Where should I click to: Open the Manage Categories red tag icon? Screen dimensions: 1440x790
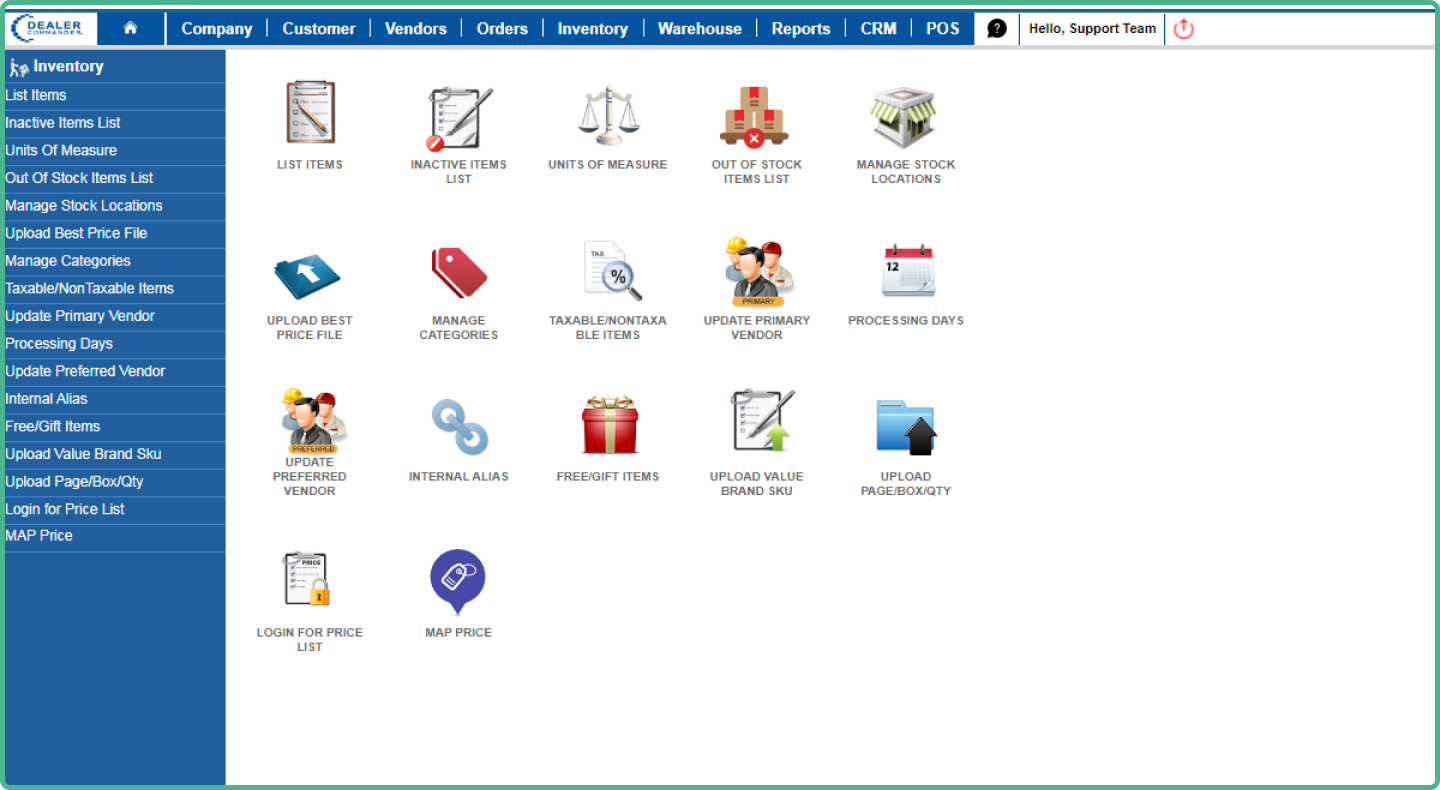point(459,272)
